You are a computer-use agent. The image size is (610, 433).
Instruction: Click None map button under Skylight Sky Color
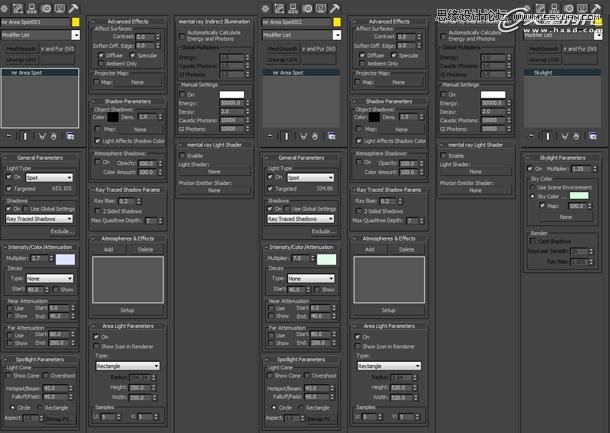coord(565,217)
